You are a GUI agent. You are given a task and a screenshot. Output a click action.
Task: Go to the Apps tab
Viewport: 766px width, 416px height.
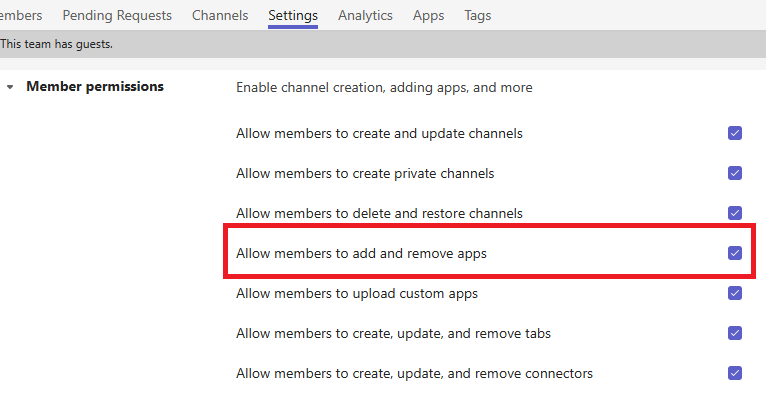tap(428, 16)
